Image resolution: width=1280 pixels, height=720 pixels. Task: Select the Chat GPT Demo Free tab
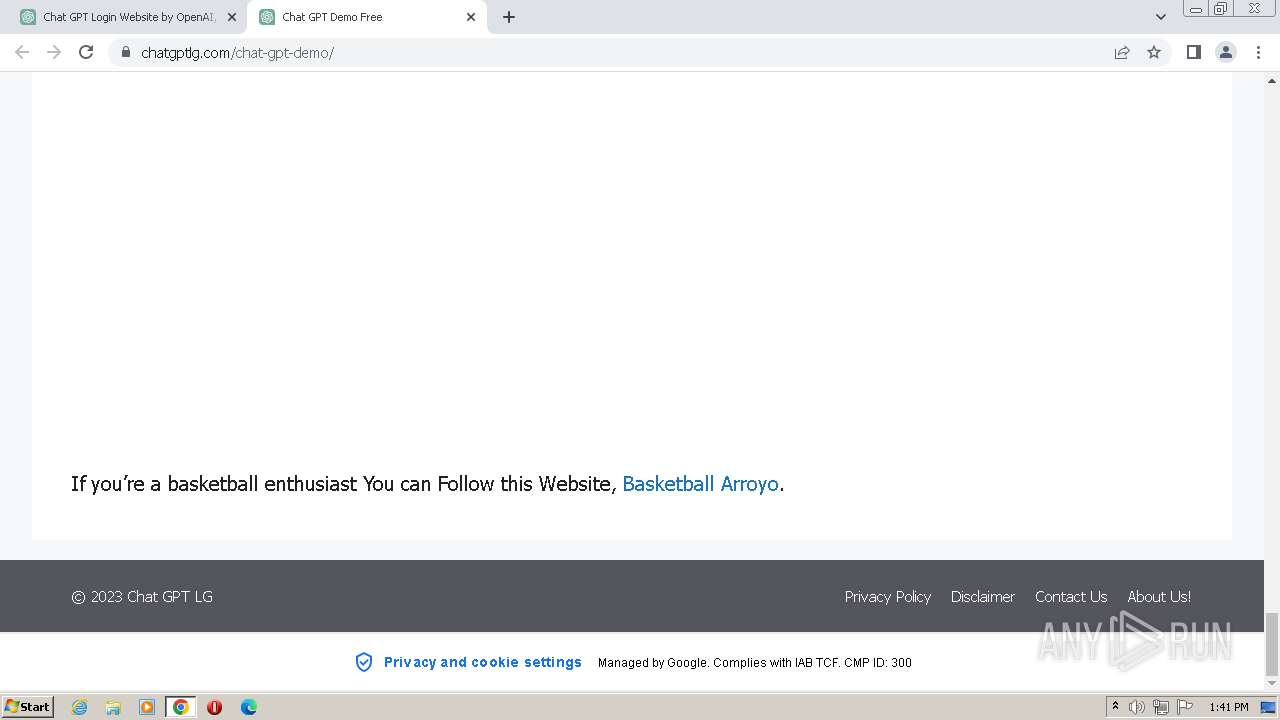point(366,17)
